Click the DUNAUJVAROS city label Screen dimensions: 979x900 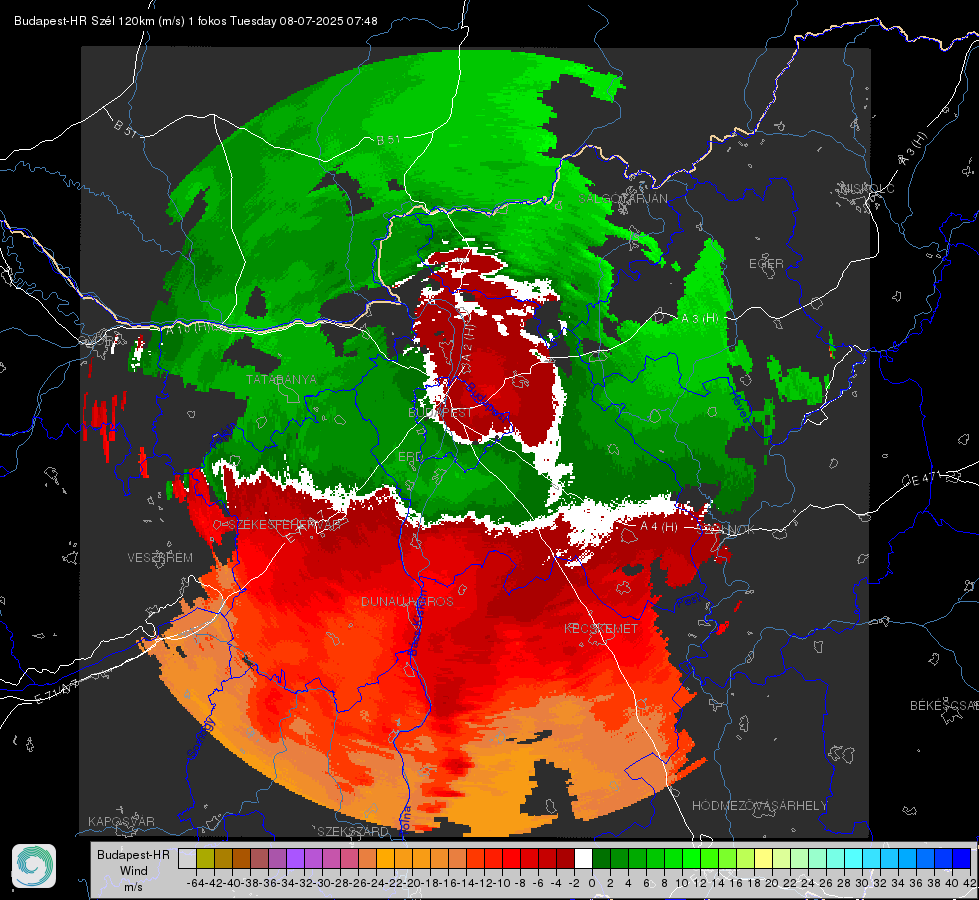(x=407, y=601)
